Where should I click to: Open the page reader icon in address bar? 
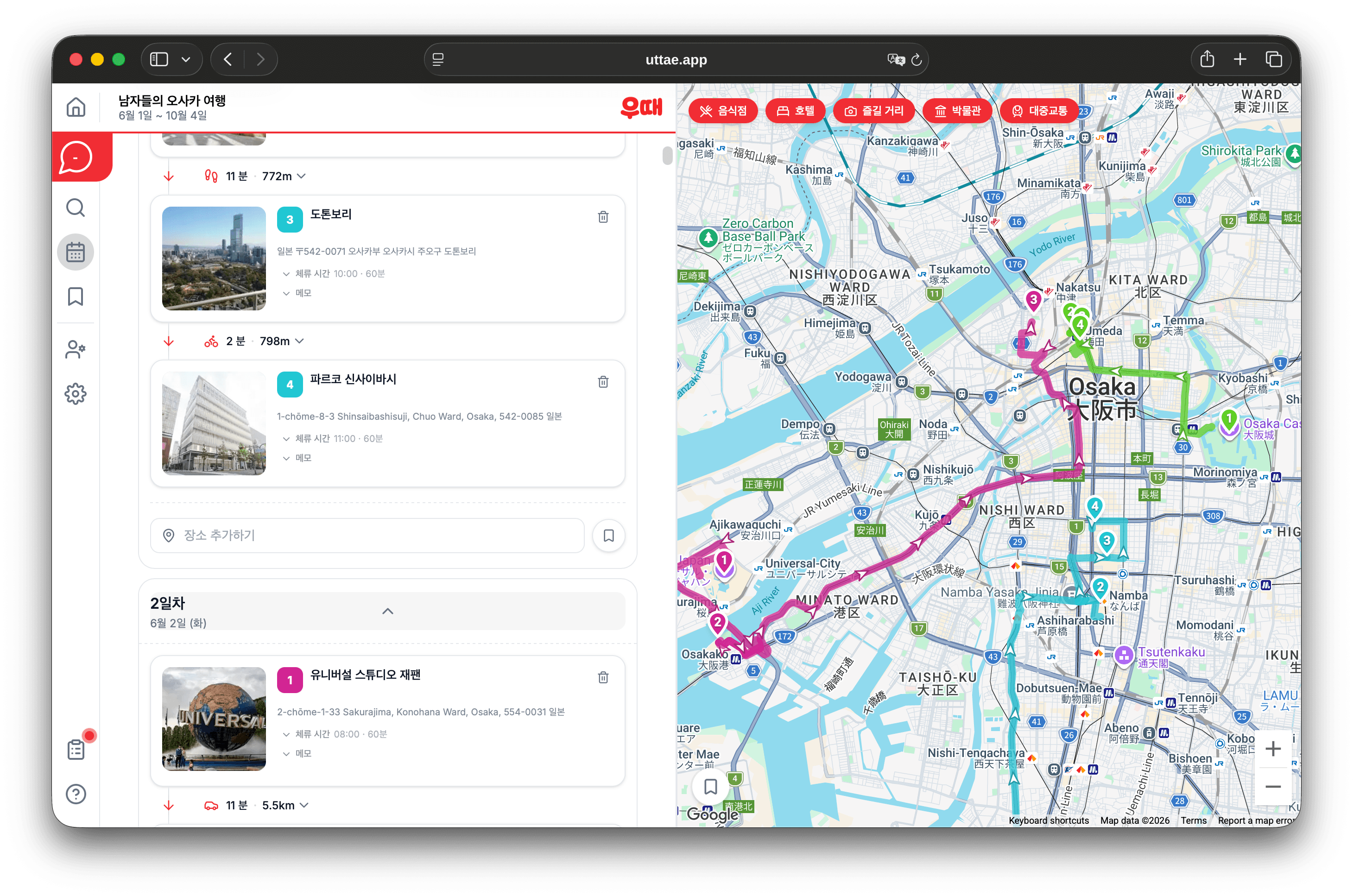438,59
